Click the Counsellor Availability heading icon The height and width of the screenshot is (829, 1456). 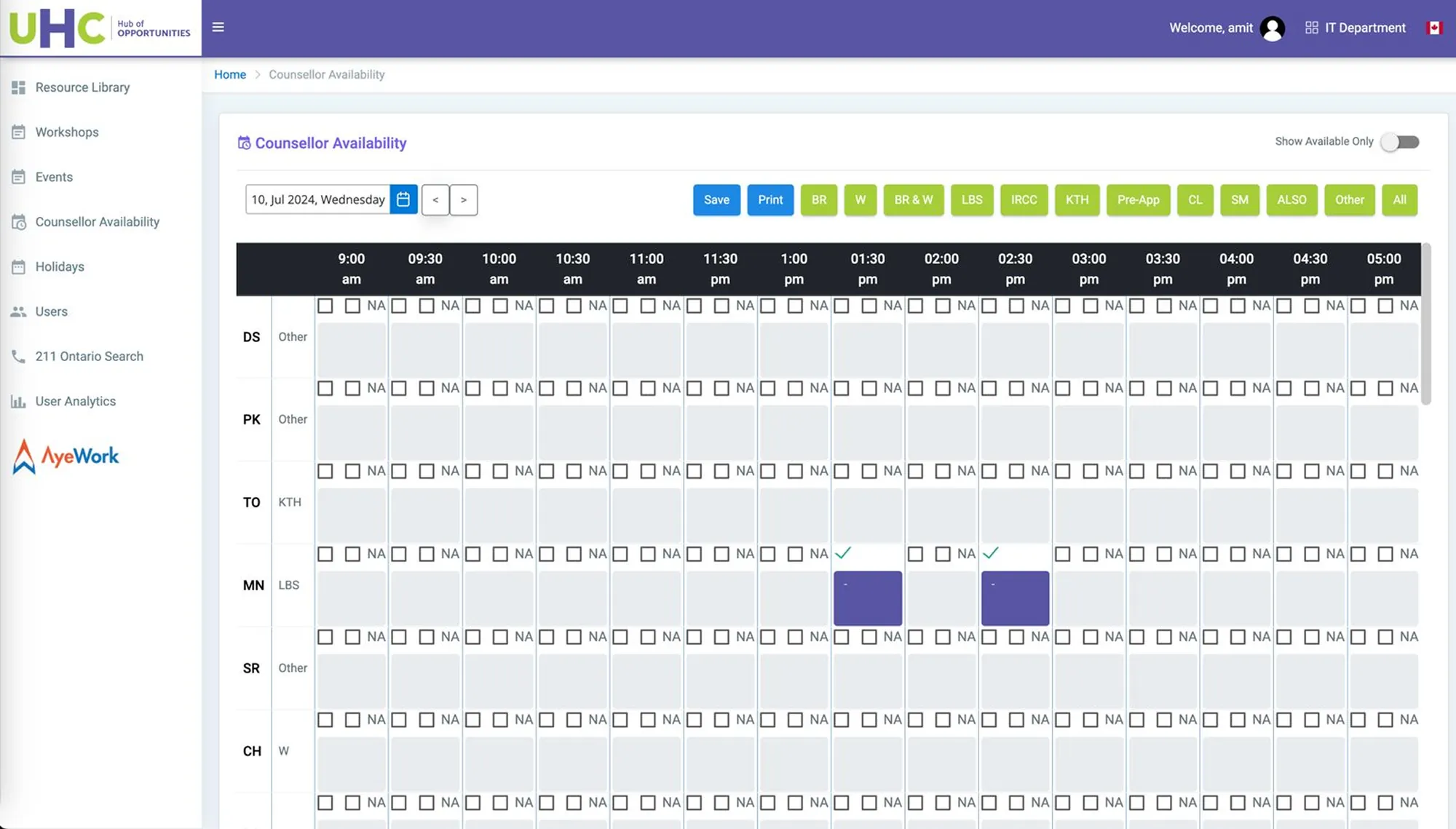pyautogui.click(x=244, y=143)
